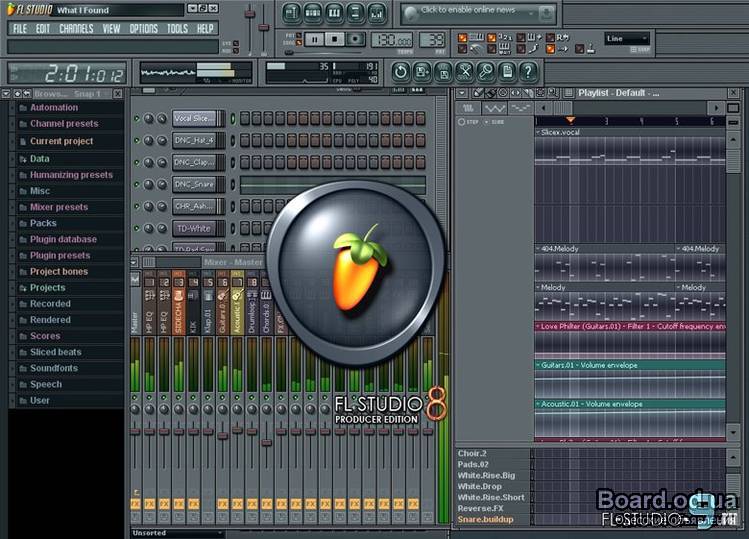This screenshot has height=539, width=749.
Task: Mute the TD-White channel green LED
Action: click(x=137, y=228)
